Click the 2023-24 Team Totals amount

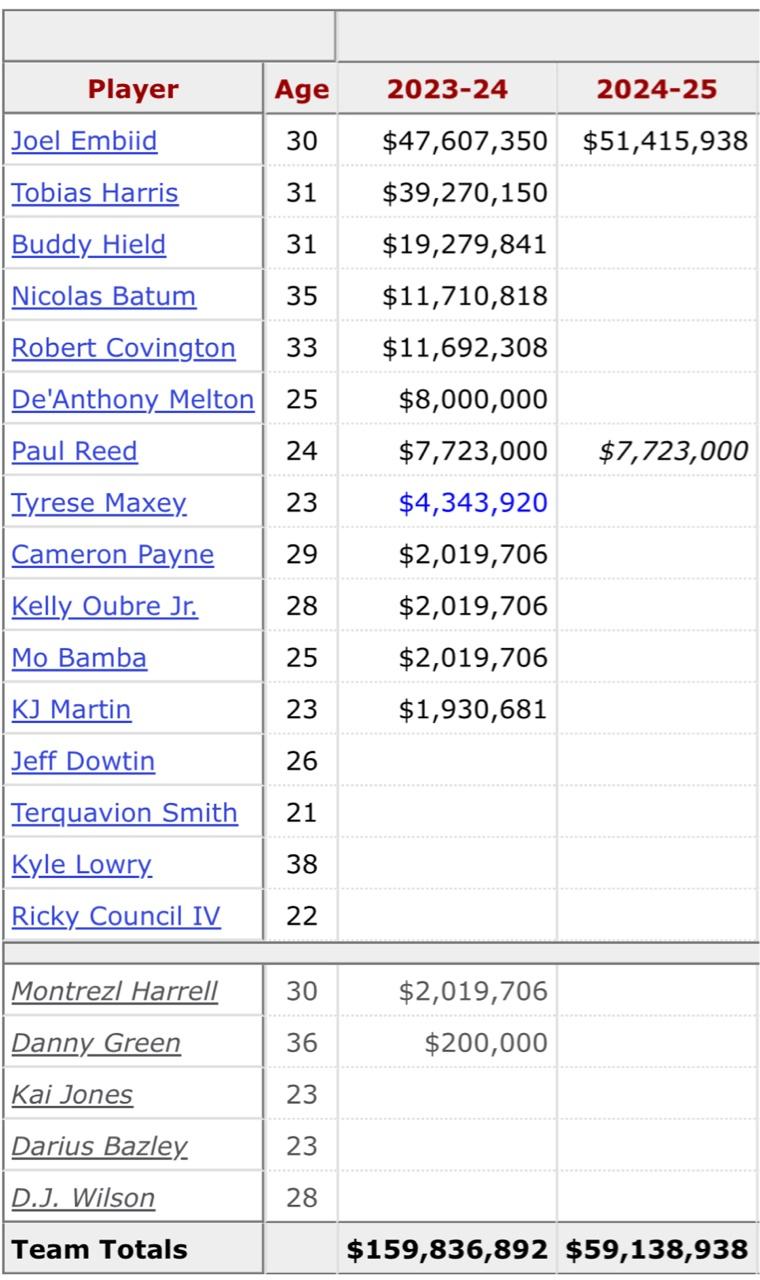click(x=447, y=1249)
